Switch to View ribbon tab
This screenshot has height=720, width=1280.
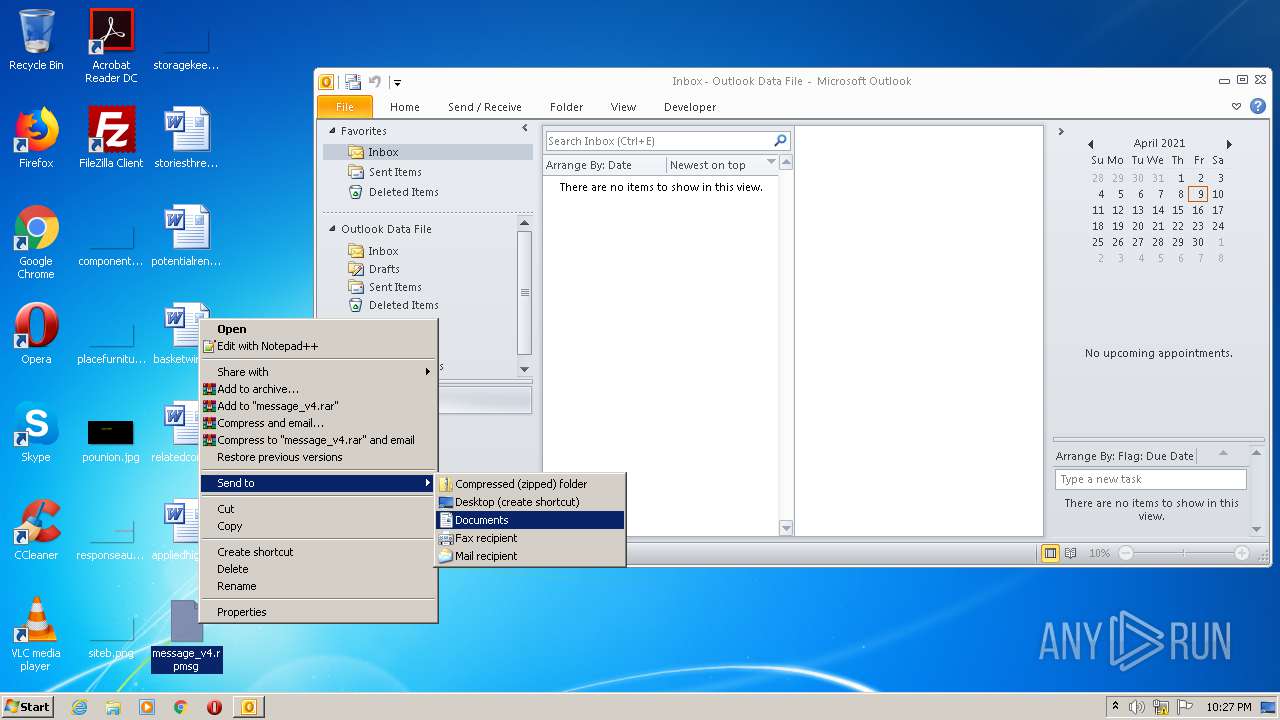coord(623,107)
